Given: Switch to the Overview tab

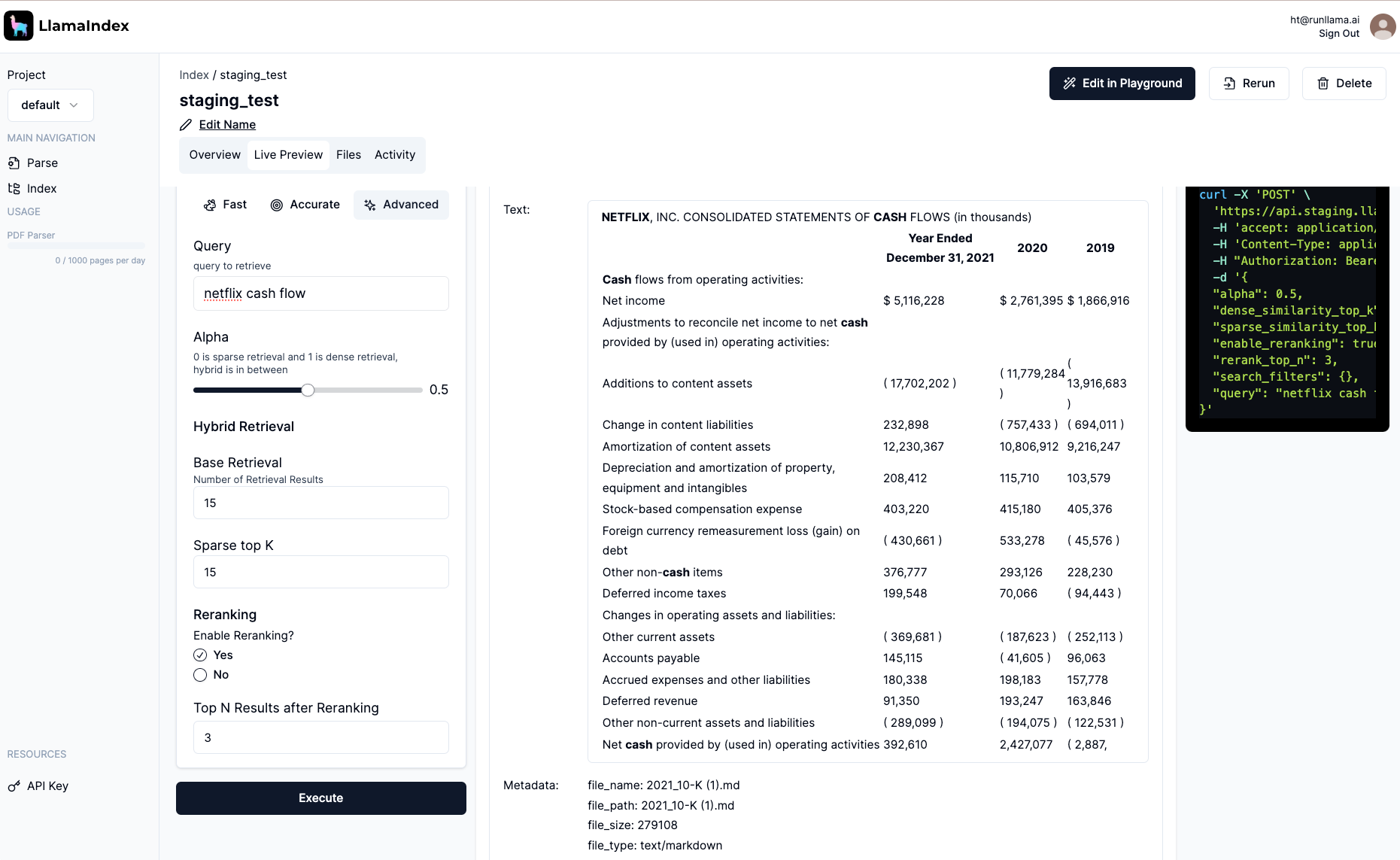Looking at the screenshot, I should [x=214, y=155].
